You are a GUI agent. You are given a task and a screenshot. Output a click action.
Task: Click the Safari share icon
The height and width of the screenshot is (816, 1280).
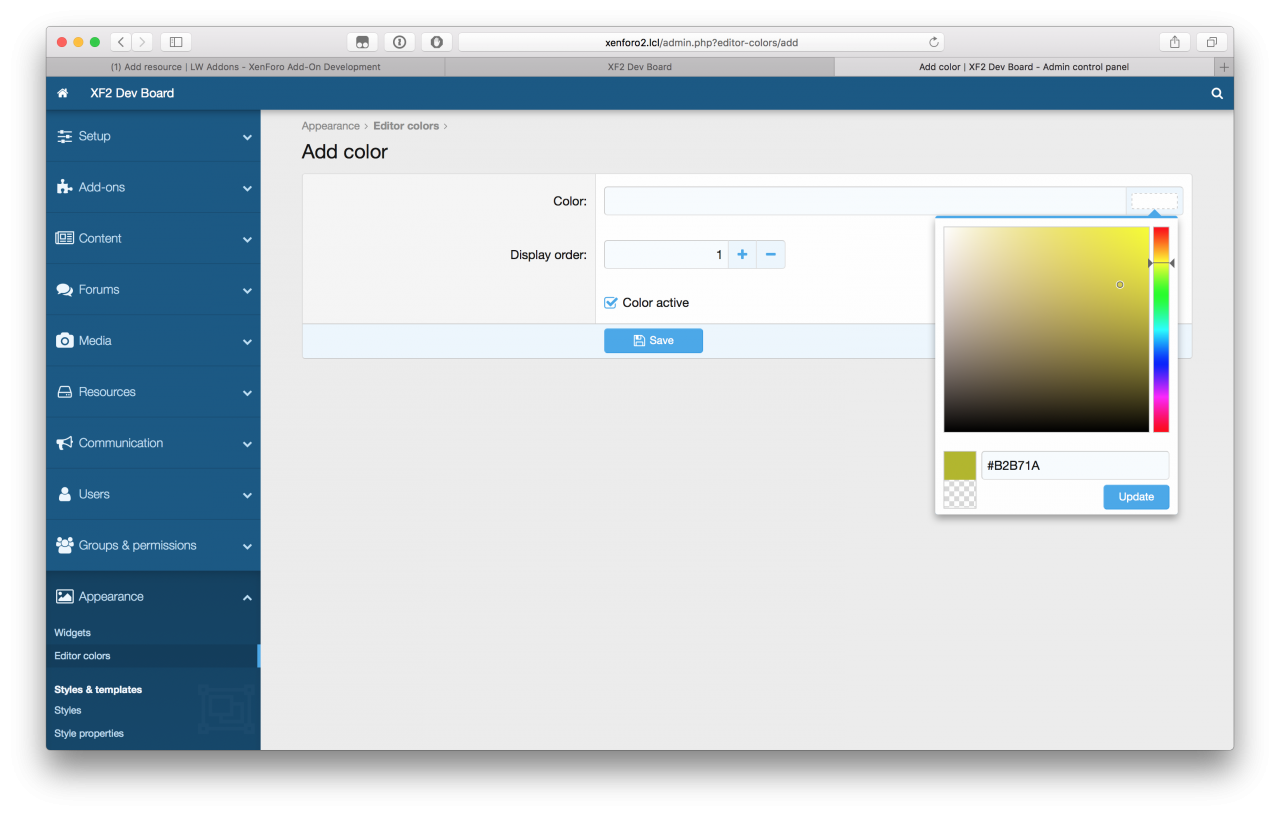pyautogui.click(x=1175, y=42)
